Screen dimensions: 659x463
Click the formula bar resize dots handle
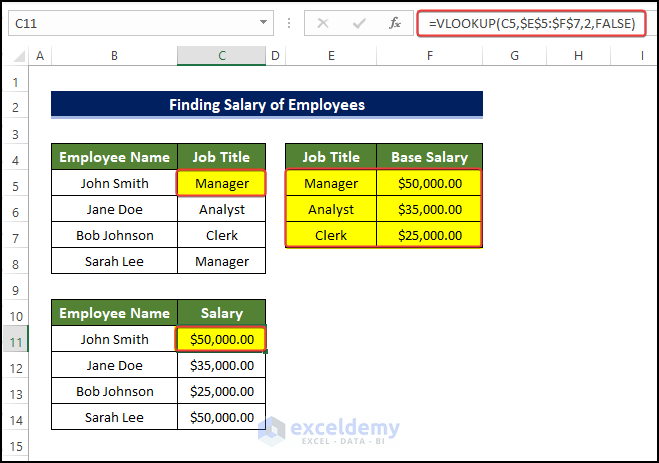[289, 23]
